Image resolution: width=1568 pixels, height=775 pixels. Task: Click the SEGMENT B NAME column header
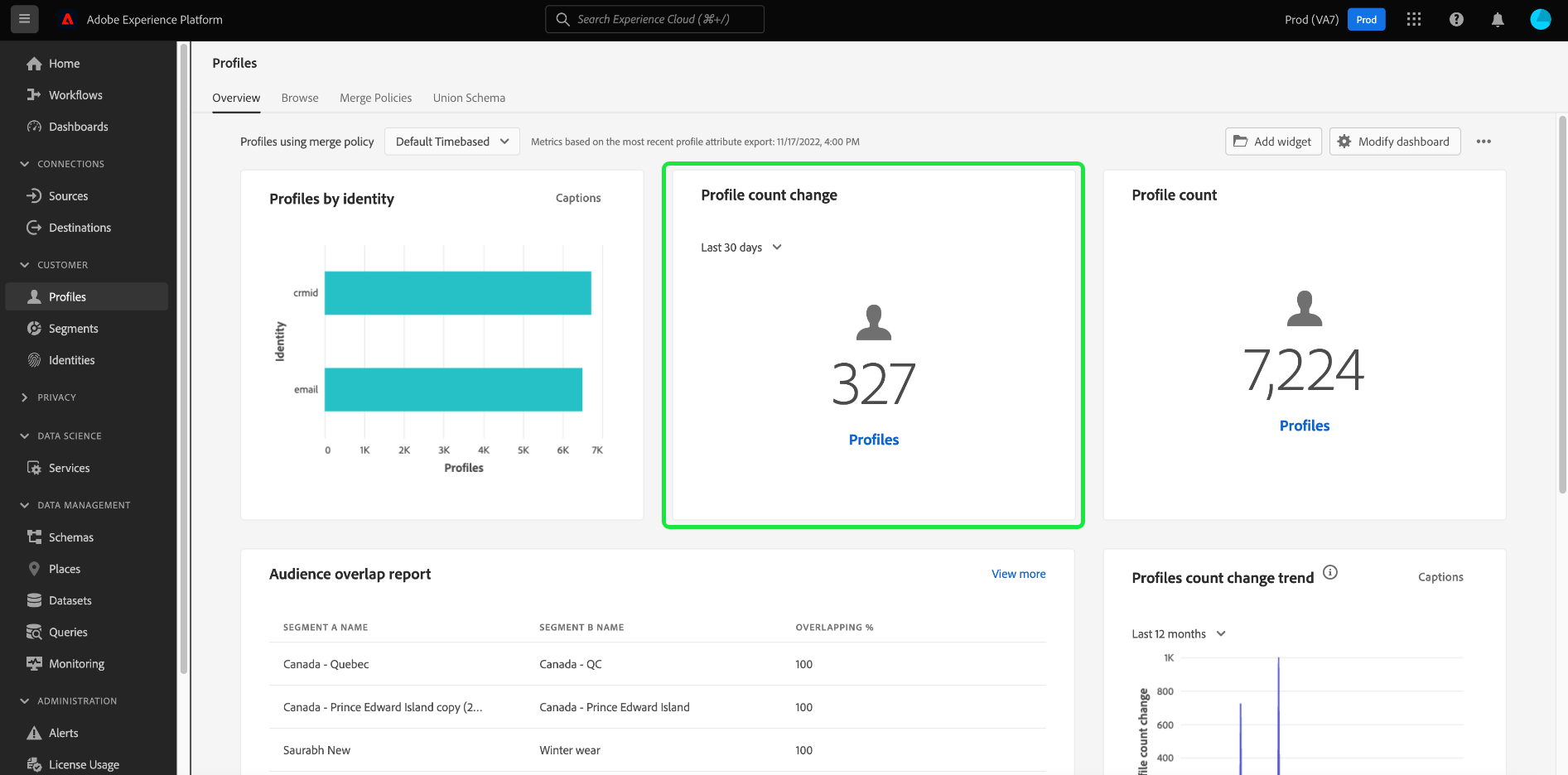click(581, 628)
